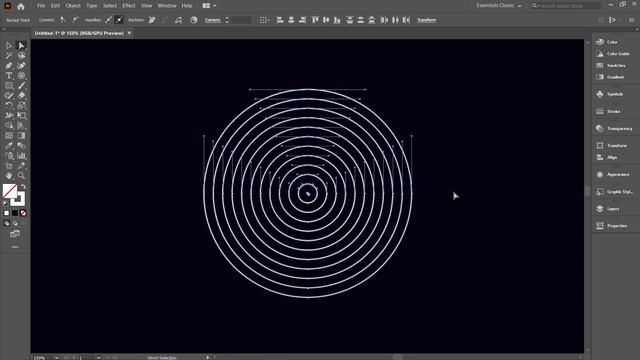The height and width of the screenshot is (360, 640).
Task: Open the Gradient panel button
Action: tap(611, 77)
